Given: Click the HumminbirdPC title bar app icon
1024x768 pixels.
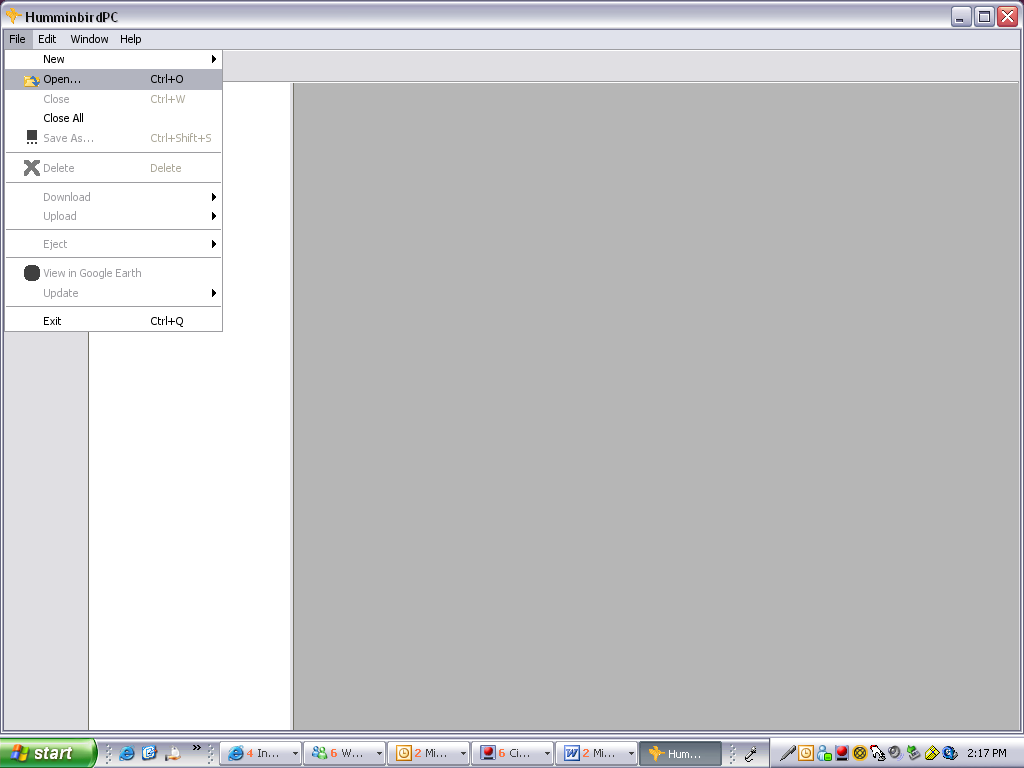Looking at the screenshot, I should (x=13, y=16).
